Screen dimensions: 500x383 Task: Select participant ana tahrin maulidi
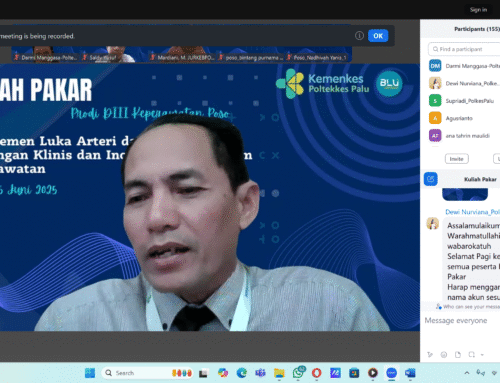465,136
